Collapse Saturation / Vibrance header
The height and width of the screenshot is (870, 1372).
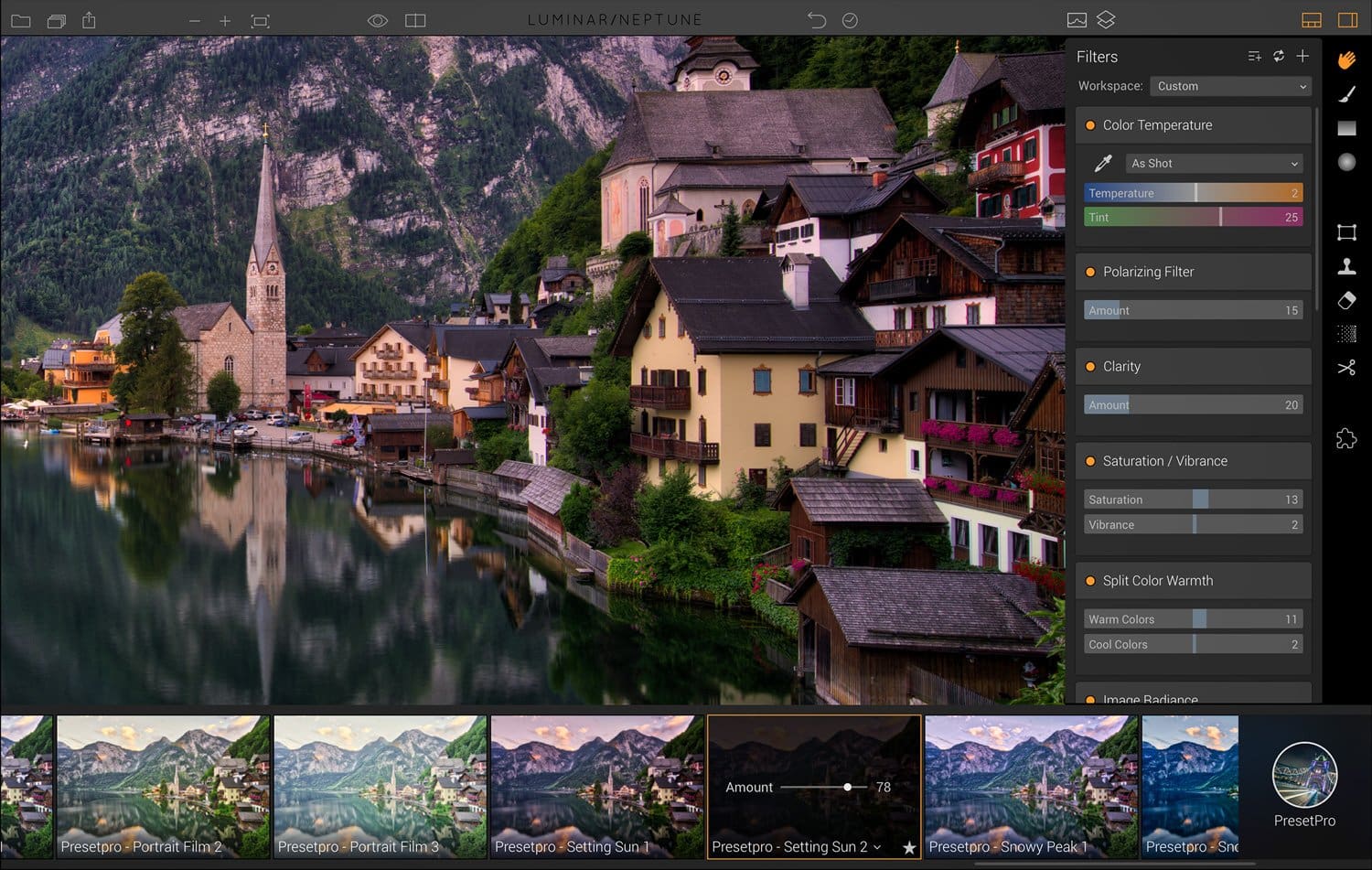tap(1194, 461)
